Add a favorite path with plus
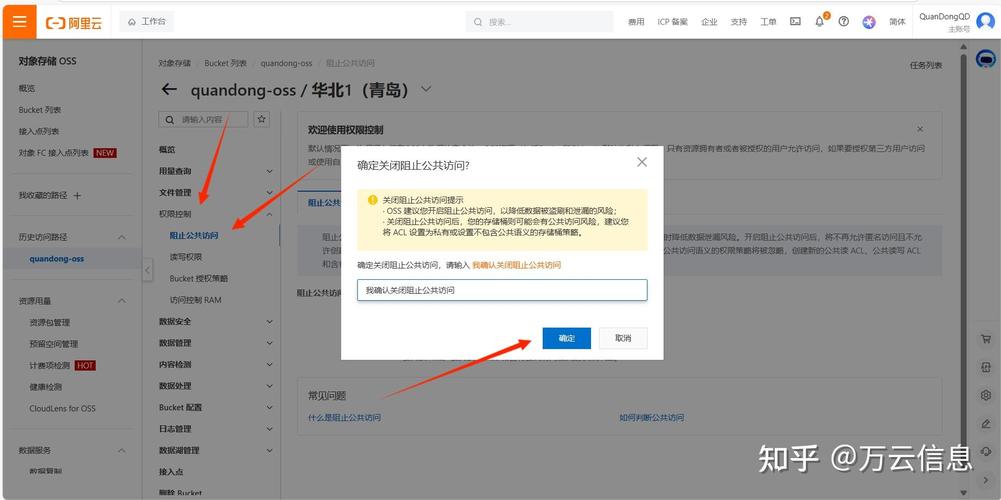This screenshot has width=1001, height=500. coord(77,195)
